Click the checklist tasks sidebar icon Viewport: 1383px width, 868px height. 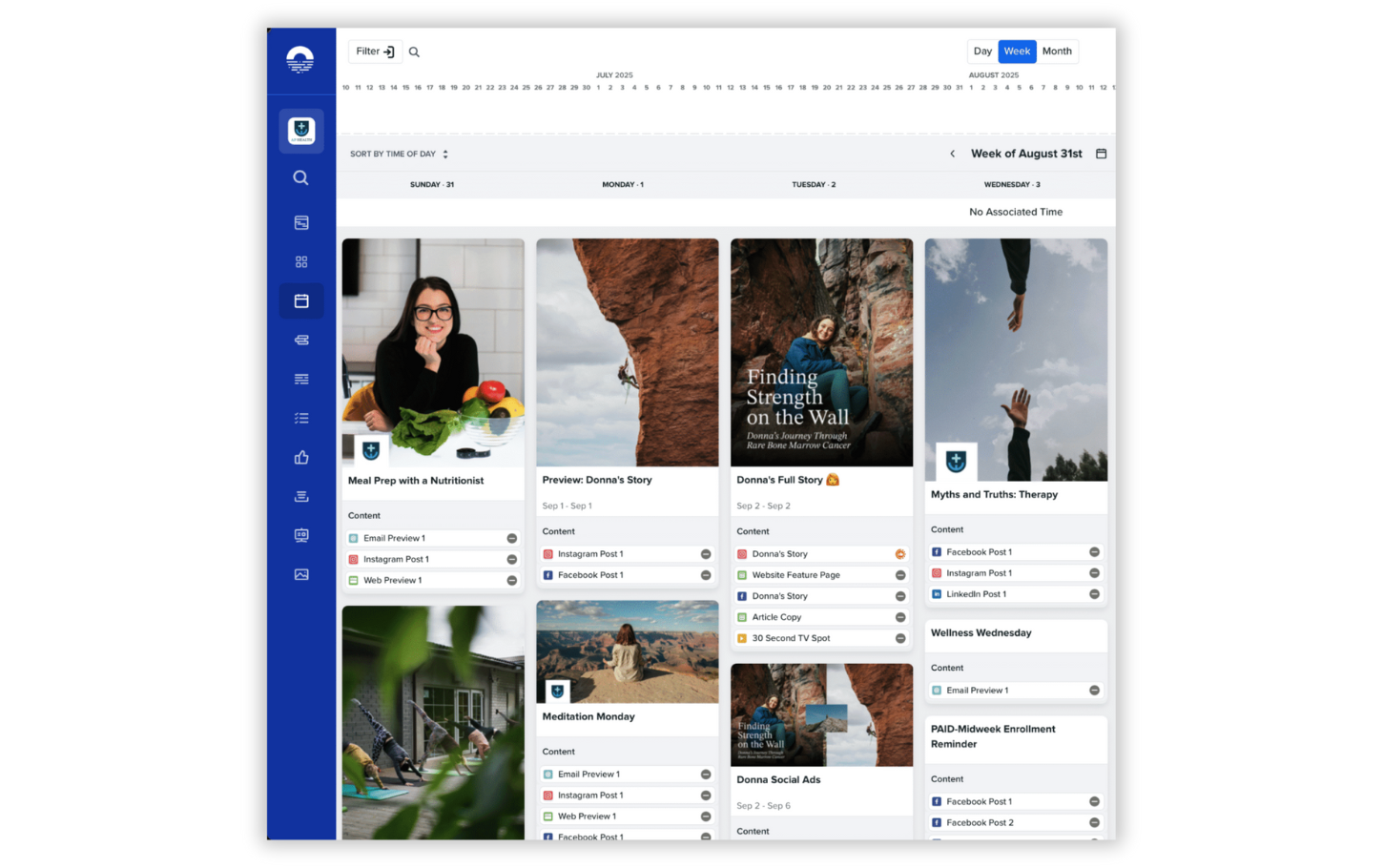tap(300, 419)
